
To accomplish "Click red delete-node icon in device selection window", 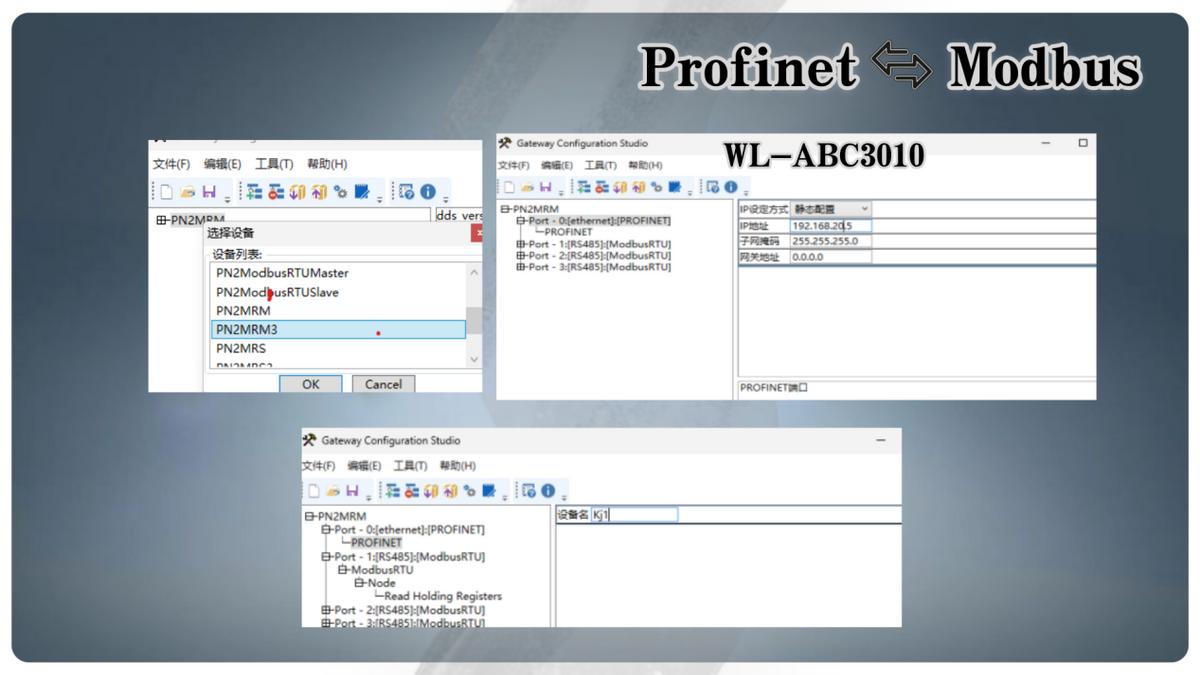I will point(277,192).
